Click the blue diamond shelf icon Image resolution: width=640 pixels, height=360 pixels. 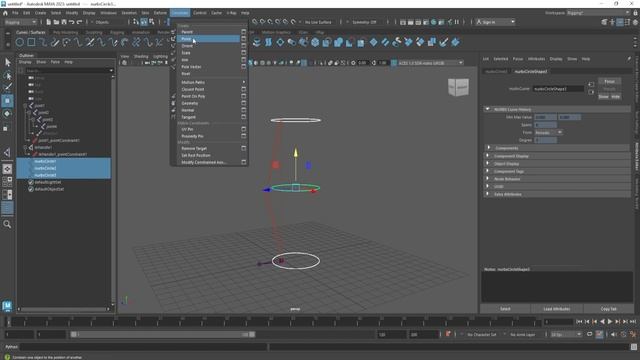click(373, 42)
